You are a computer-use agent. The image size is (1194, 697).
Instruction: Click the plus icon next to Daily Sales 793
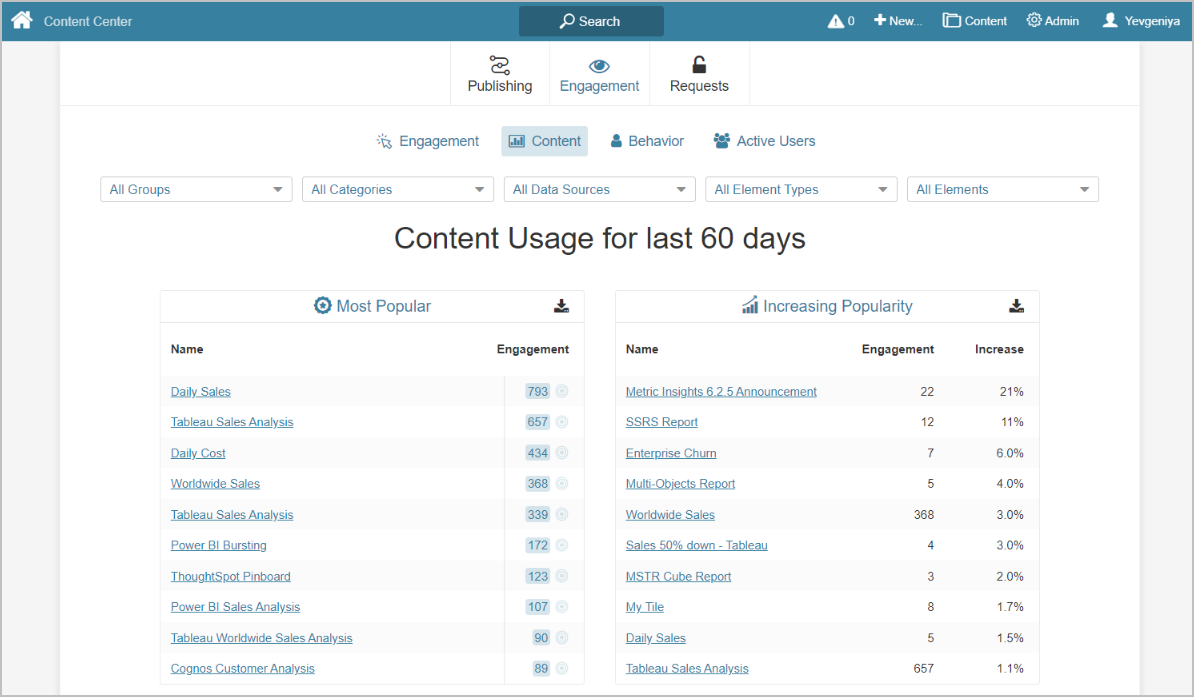[562, 392]
